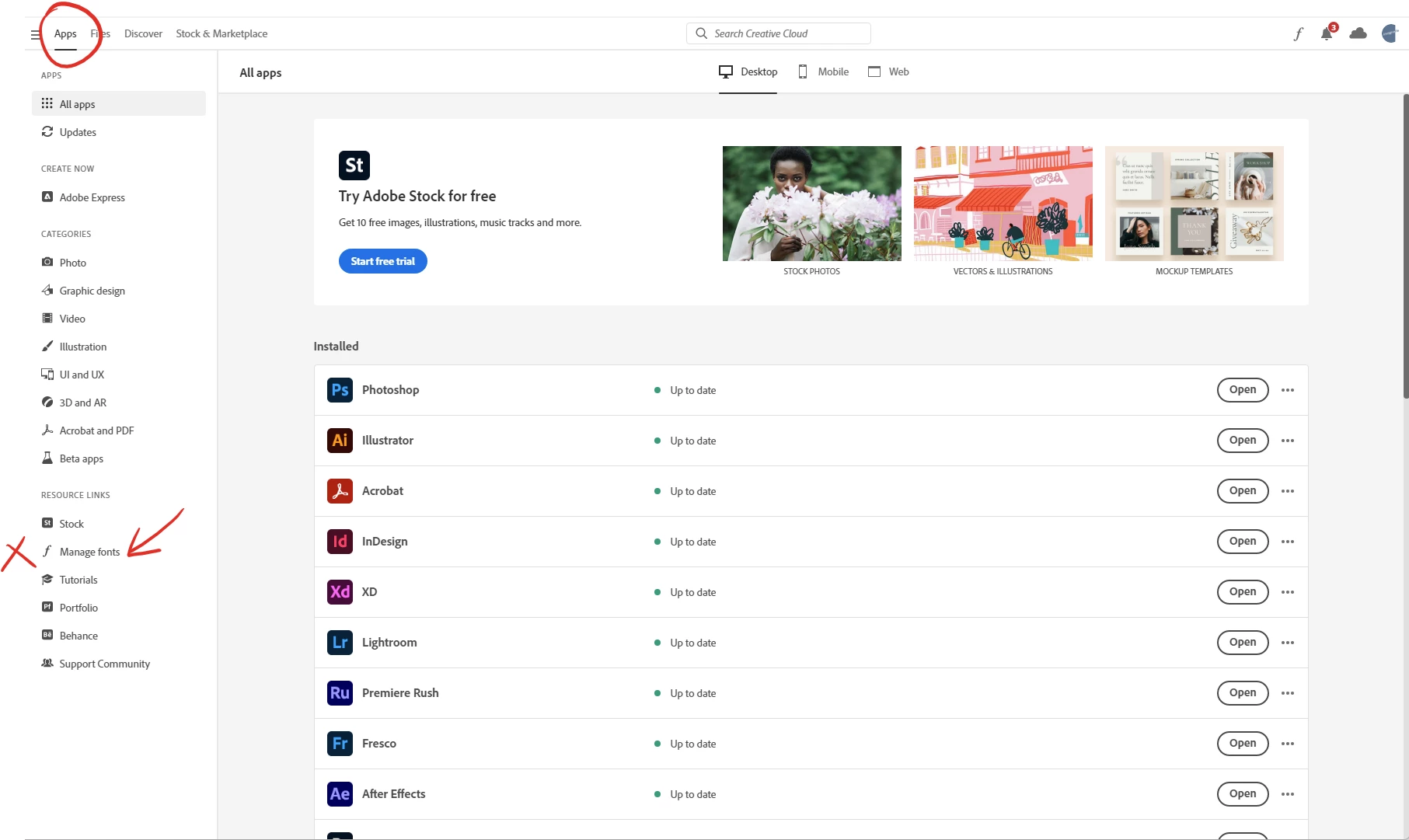Image resolution: width=1409 pixels, height=840 pixels.
Task: Select All apps in sidebar
Action: coord(119,104)
